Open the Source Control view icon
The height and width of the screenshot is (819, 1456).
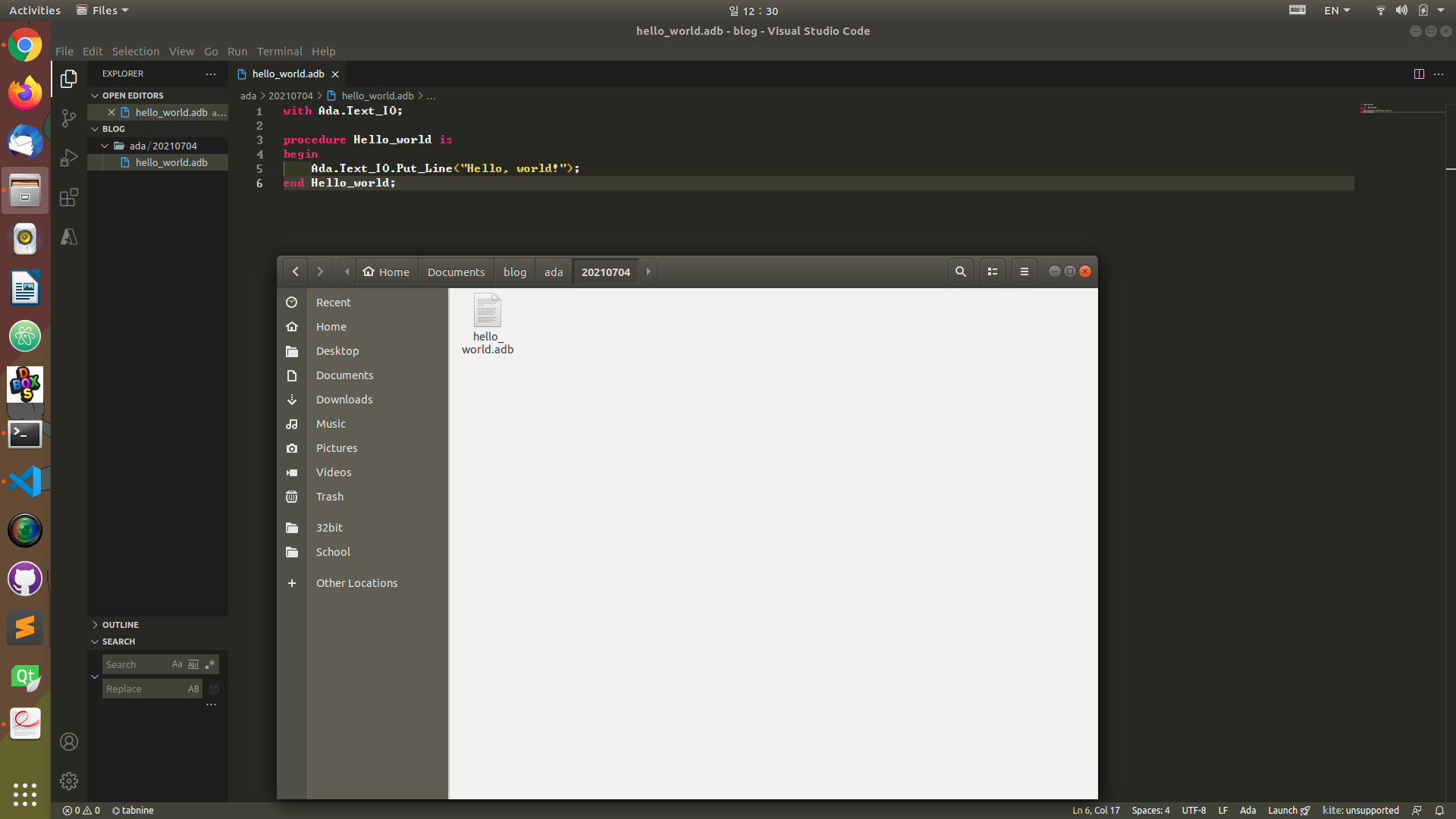point(69,118)
